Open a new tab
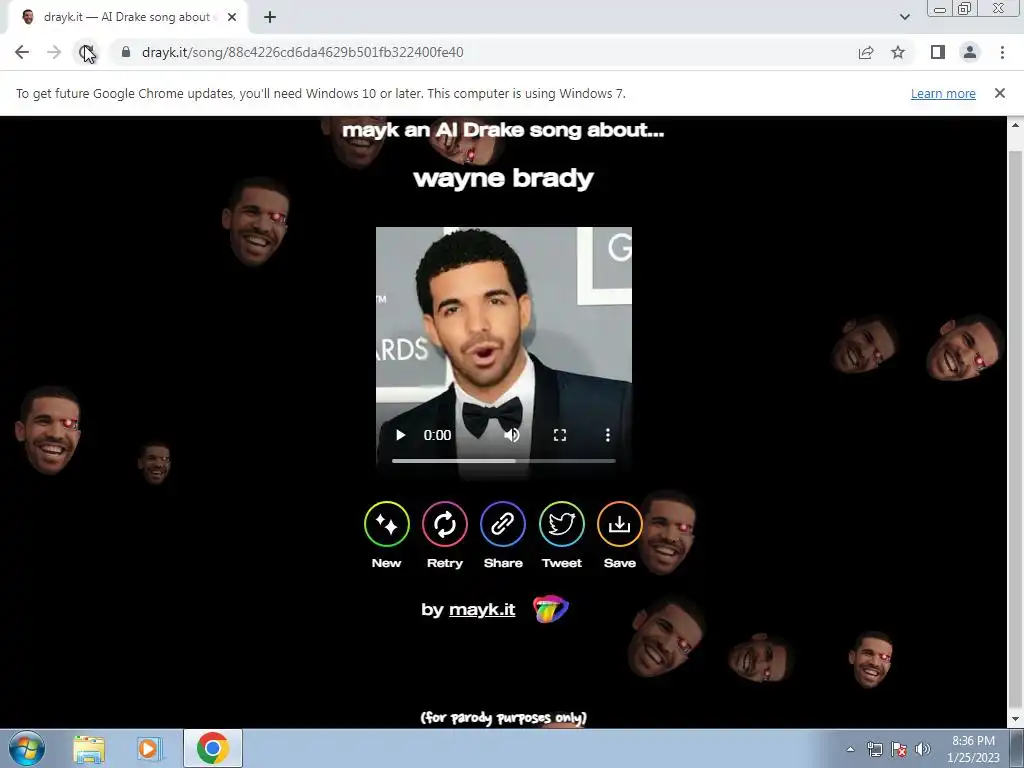 click(x=270, y=17)
